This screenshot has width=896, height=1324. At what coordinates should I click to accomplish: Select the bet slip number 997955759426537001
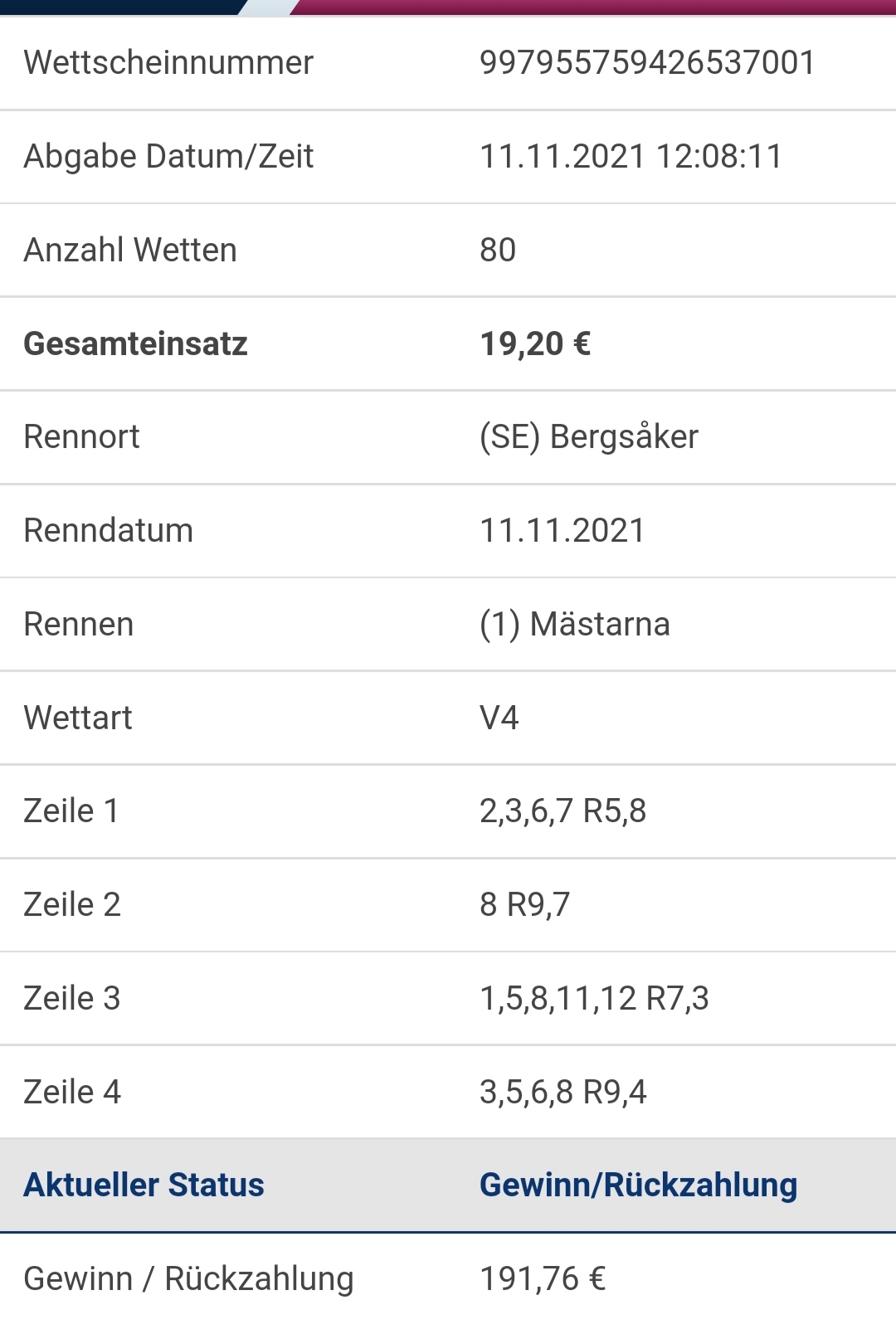(x=648, y=63)
